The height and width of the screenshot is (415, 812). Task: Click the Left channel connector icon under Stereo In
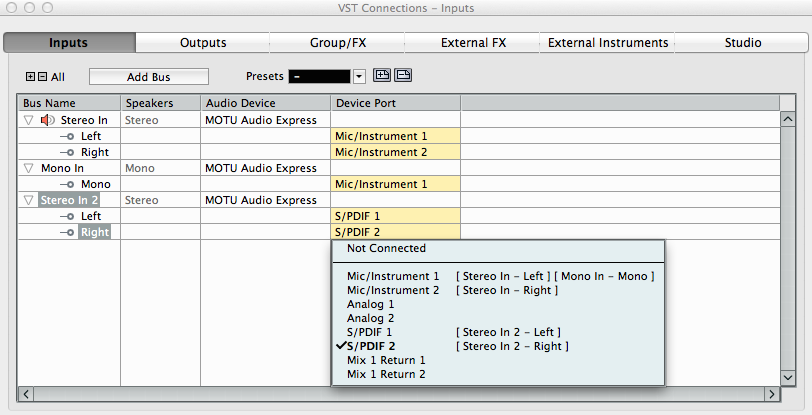(x=68, y=136)
